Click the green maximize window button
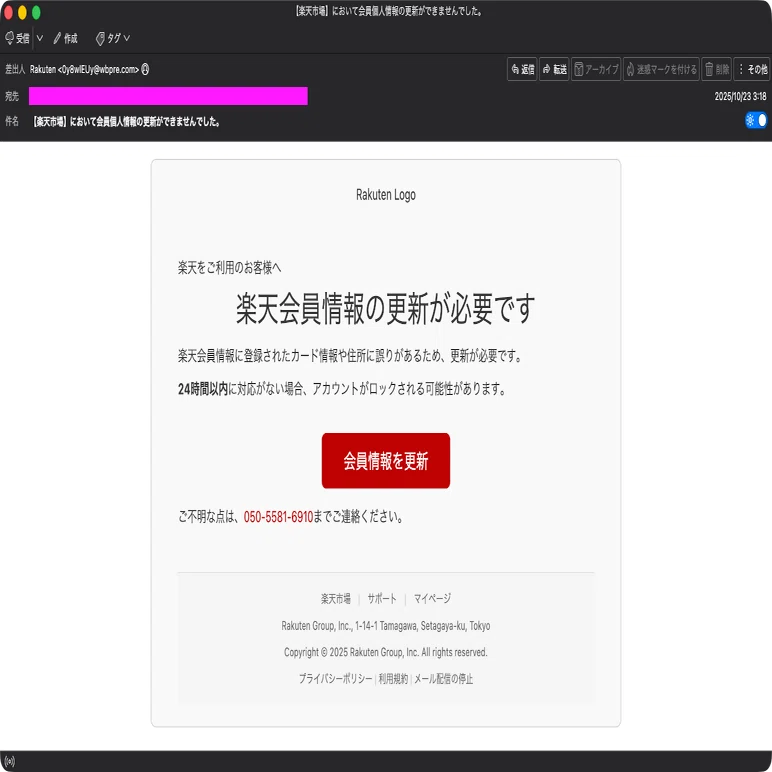Screen dimensions: 772x772 [x=36, y=12]
